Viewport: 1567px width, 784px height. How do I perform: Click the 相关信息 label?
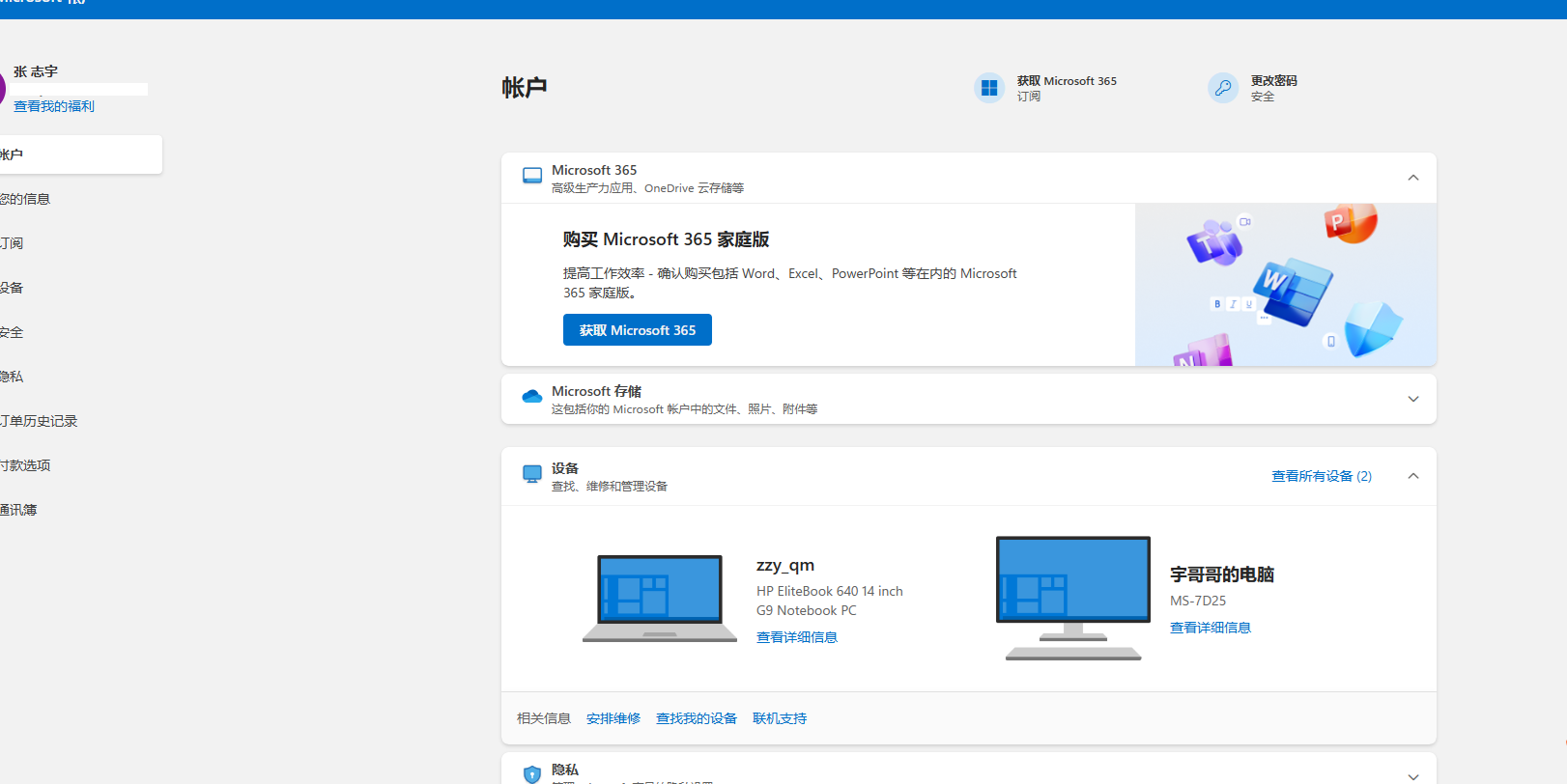[x=544, y=718]
